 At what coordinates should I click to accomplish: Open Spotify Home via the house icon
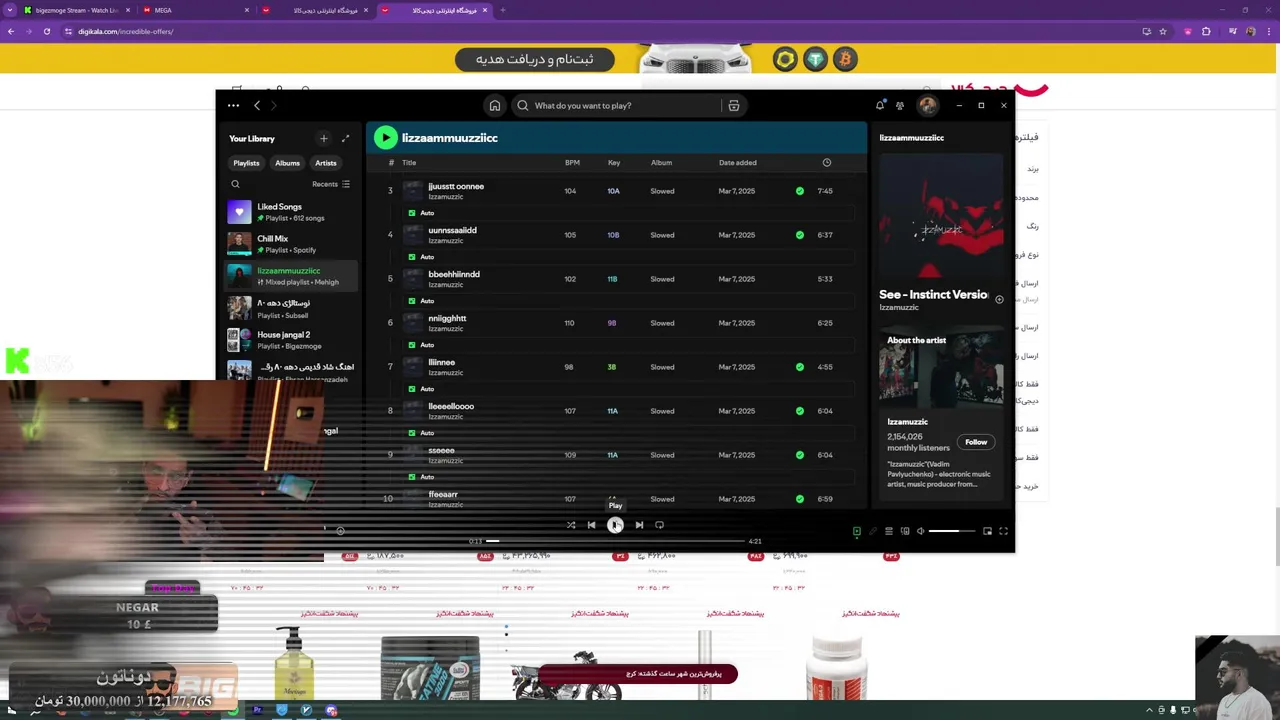point(494,105)
